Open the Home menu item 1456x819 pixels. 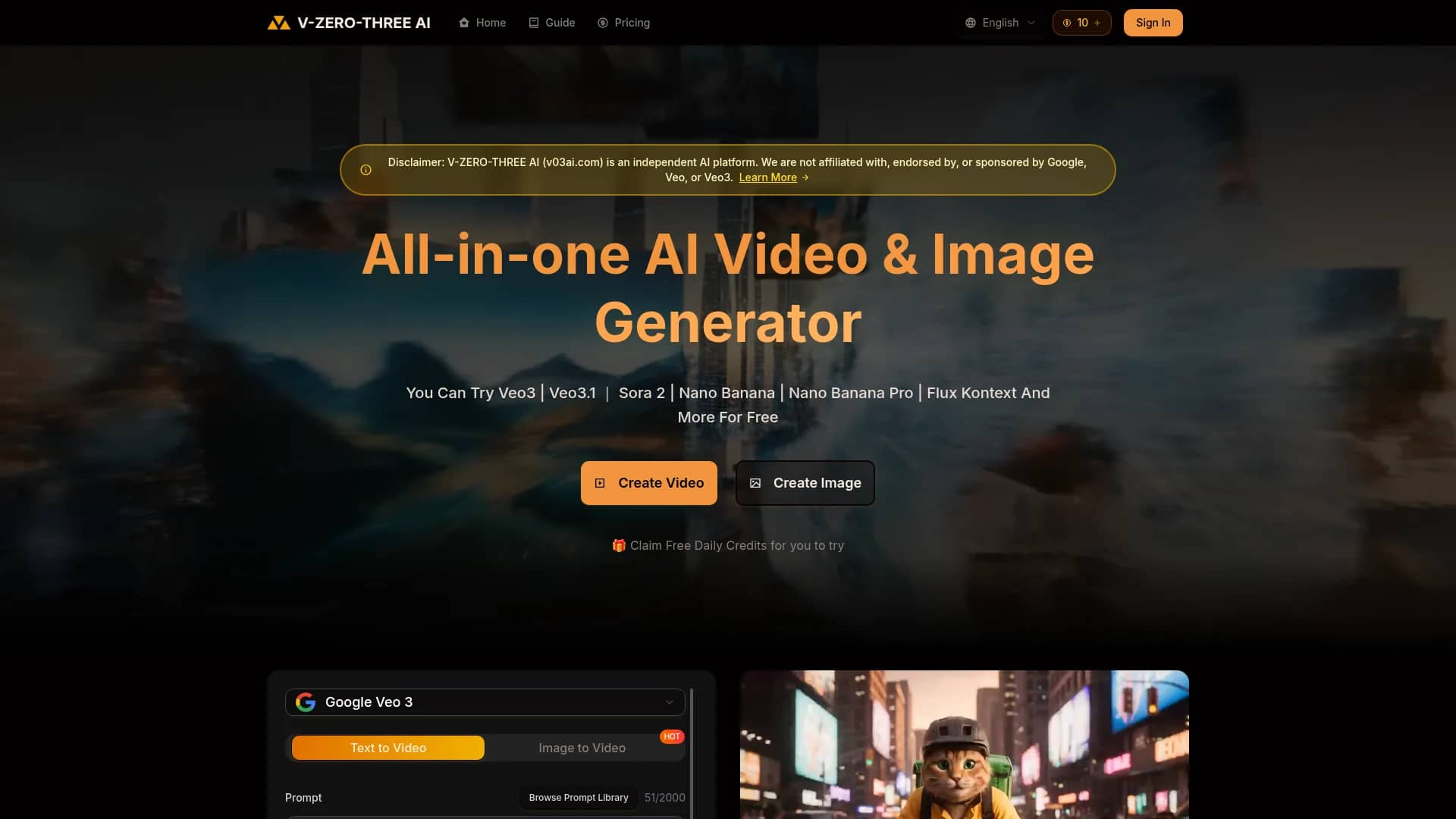click(x=482, y=23)
